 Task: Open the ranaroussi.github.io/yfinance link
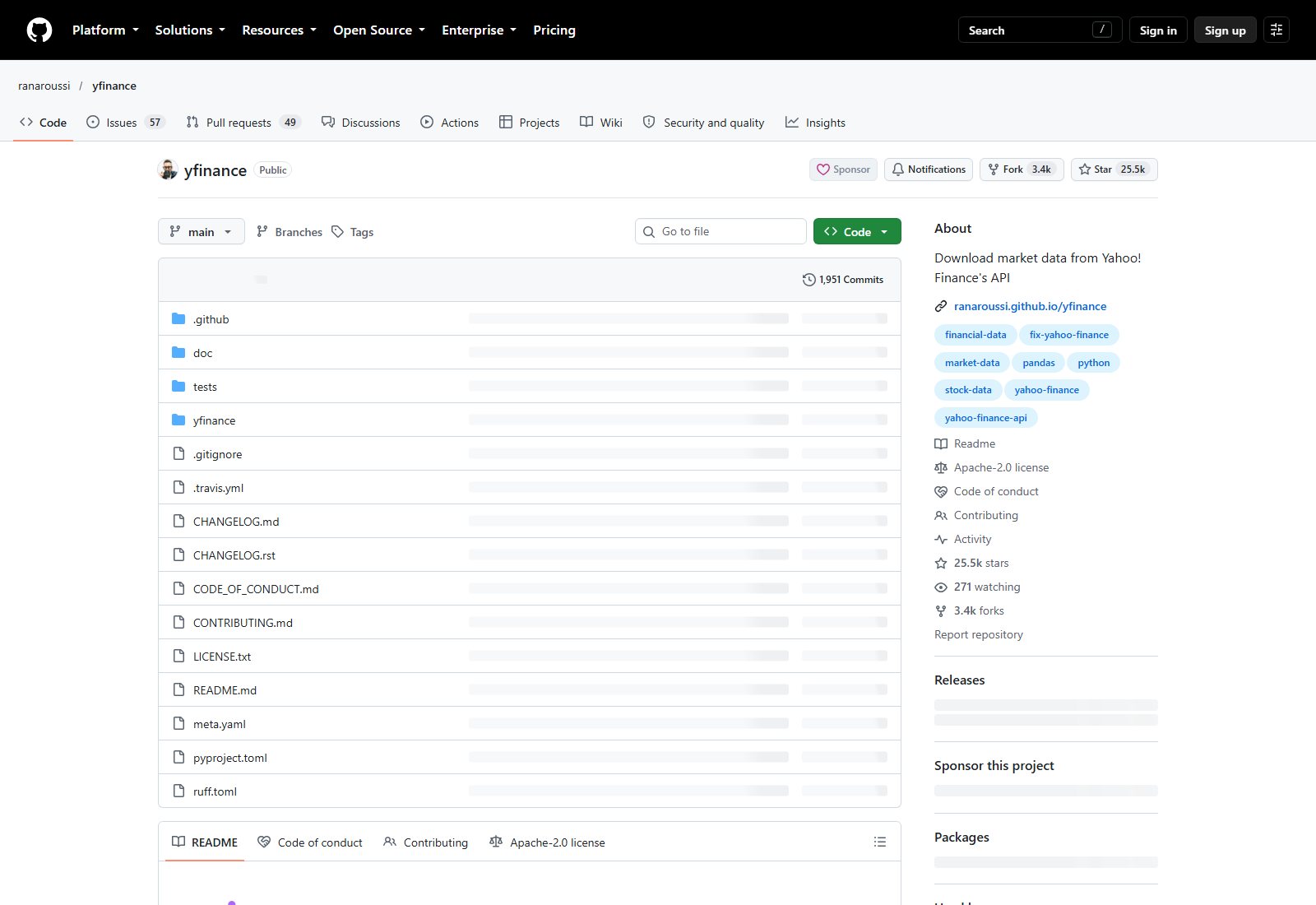pos(1030,306)
